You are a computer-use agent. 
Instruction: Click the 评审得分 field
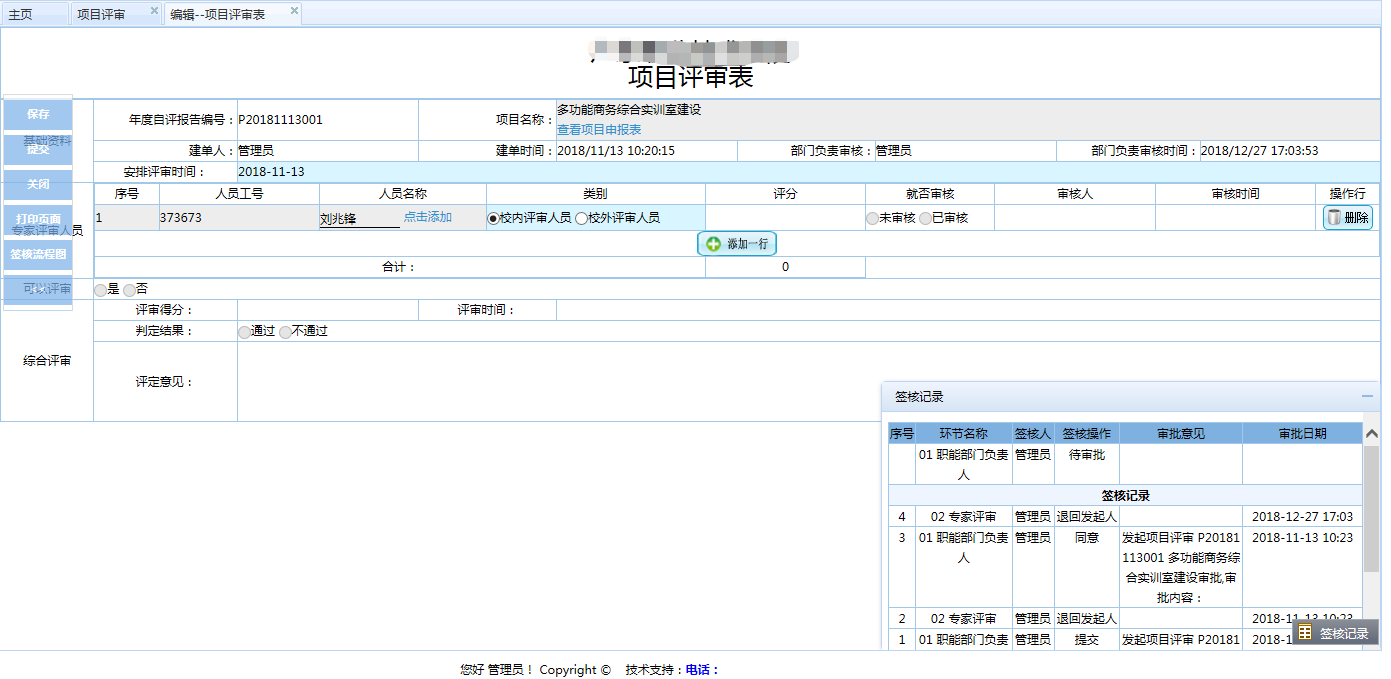click(x=327, y=310)
